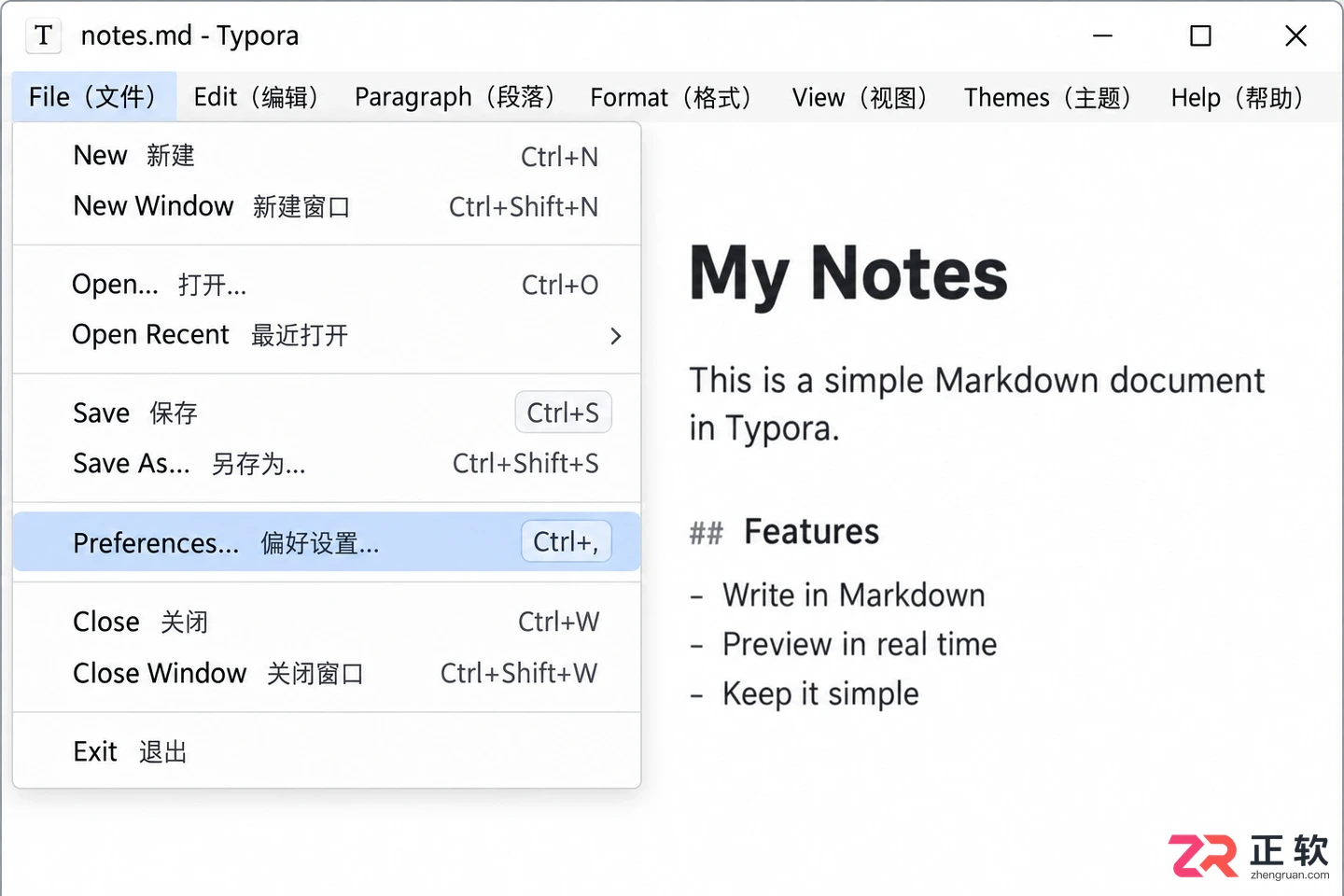The width and height of the screenshot is (1344, 896).
Task: Open the Edit (编辑) menu
Action: 259,97
